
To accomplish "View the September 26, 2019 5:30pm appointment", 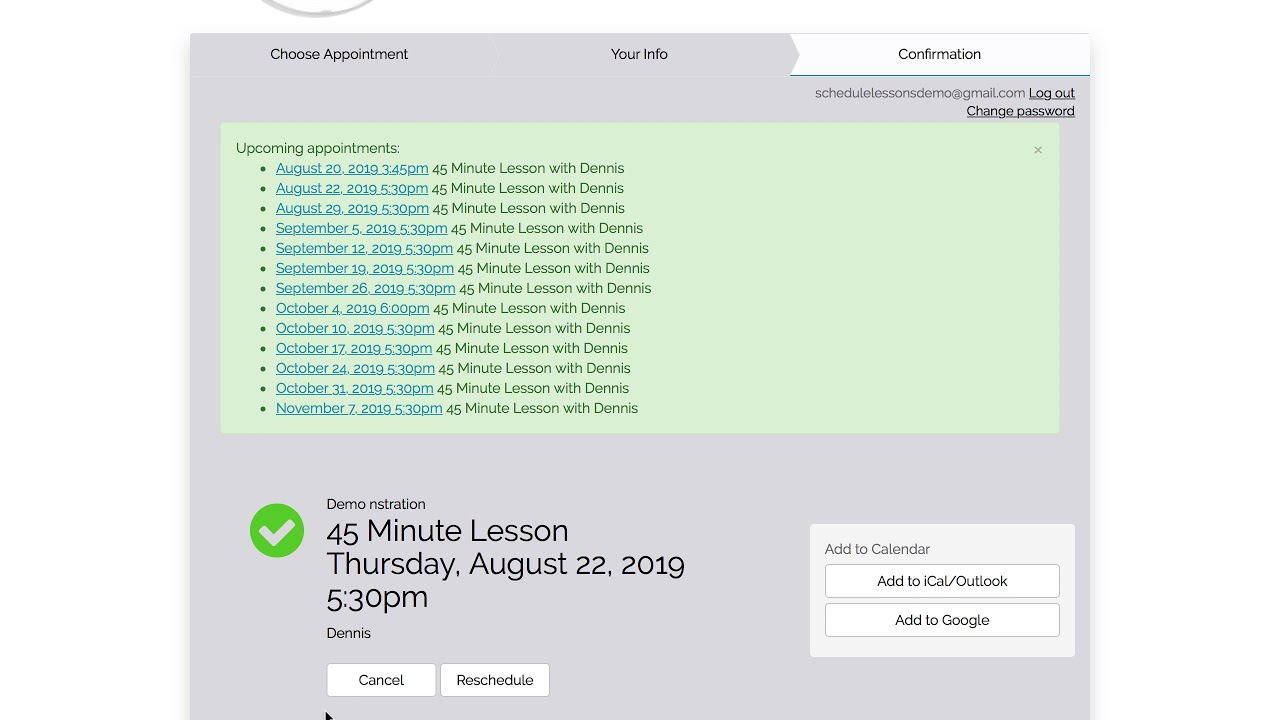I will 365,288.
